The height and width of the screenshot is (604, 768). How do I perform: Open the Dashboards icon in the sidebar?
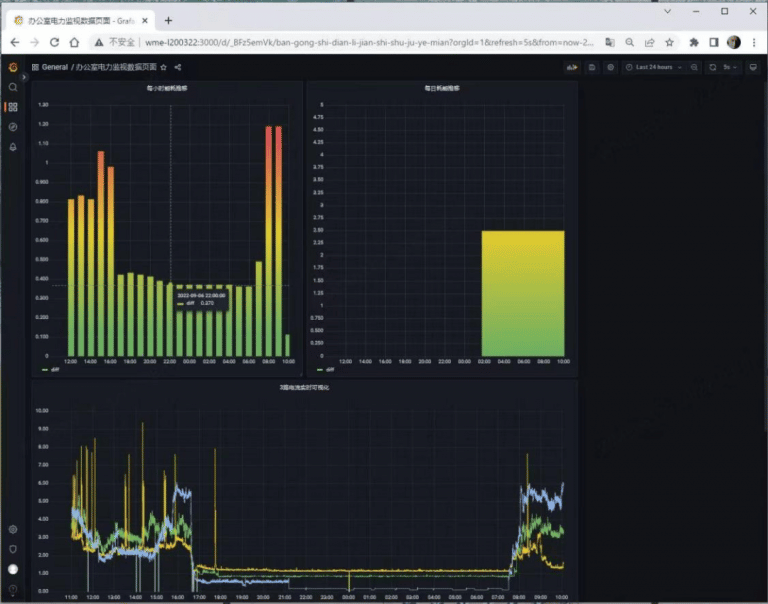click(x=13, y=107)
